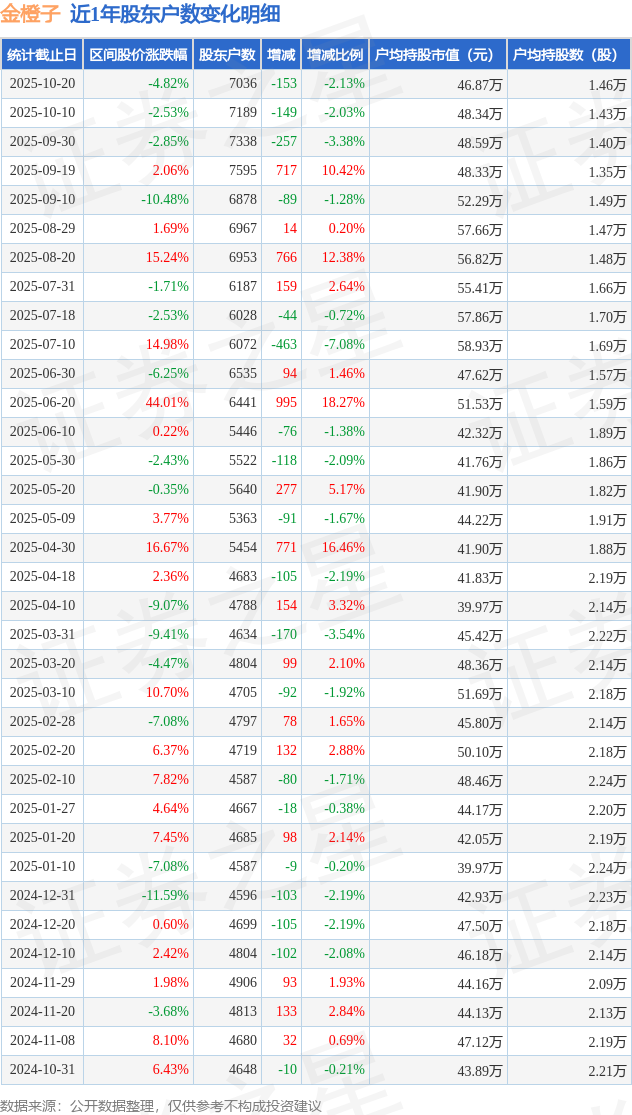The height and width of the screenshot is (1115, 632).
Task: Select the 增减 column header
Action: pyautogui.click(x=281, y=55)
